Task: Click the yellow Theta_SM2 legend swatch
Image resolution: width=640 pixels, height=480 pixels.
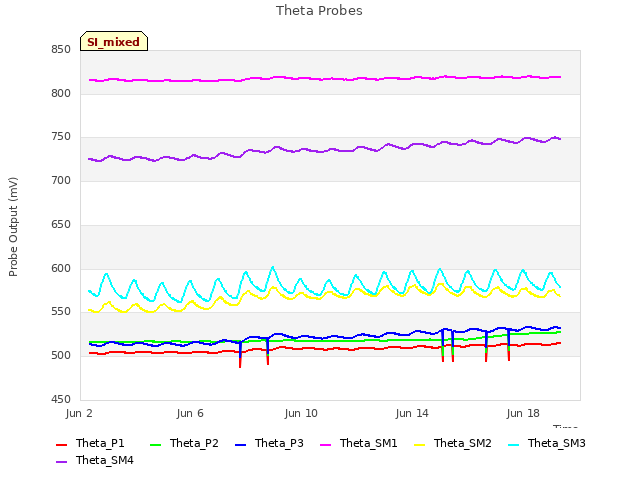Action: click(x=420, y=444)
